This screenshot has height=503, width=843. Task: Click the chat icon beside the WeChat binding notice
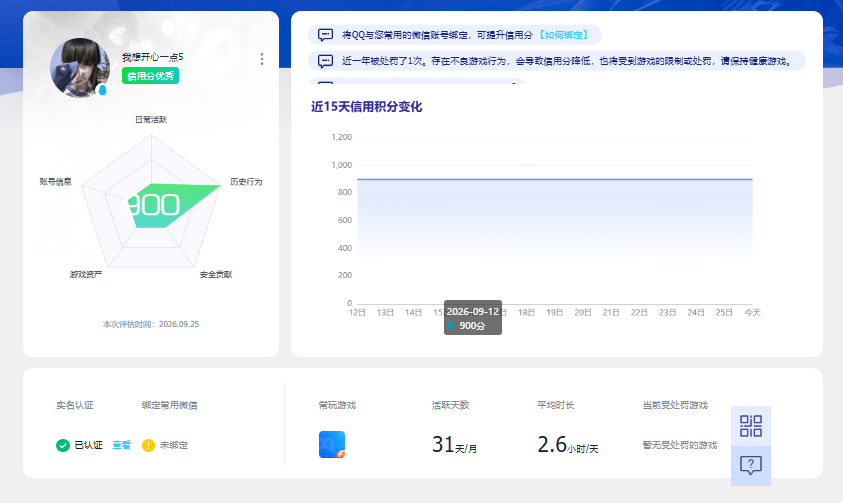(x=325, y=35)
